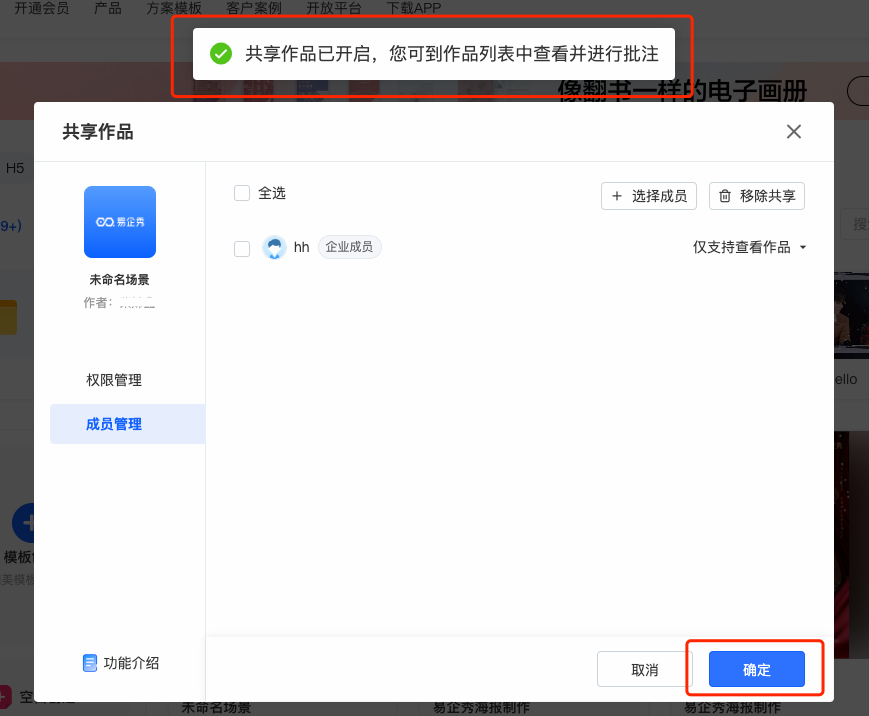This screenshot has width=869, height=716.
Task: Click the dropdown arrow beside 仅支持查看作品
Action: tap(803, 248)
